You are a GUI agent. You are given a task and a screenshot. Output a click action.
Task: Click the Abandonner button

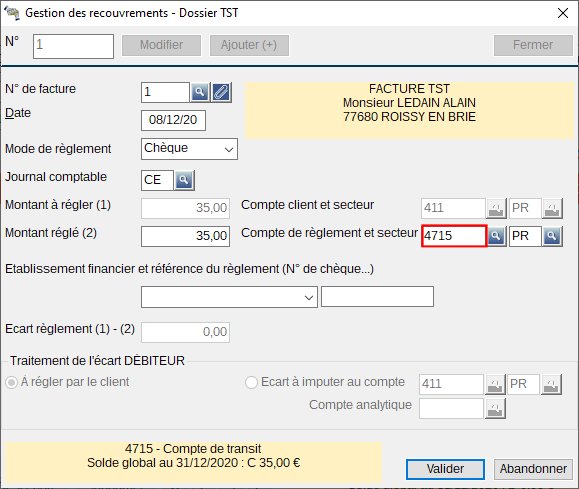pos(533,469)
